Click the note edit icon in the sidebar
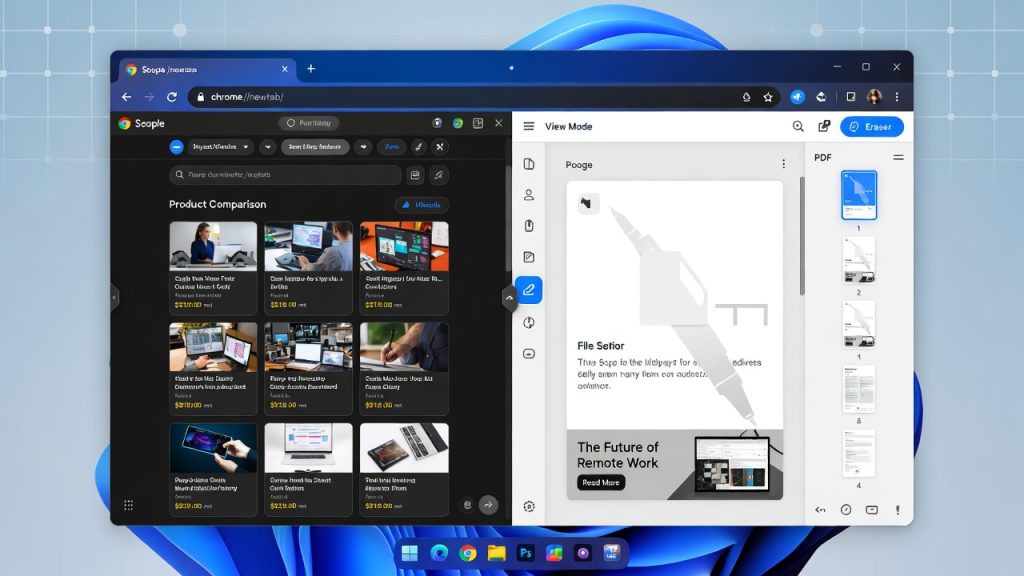The width and height of the screenshot is (1024, 576). pyautogui.click(x=529, y=258)
